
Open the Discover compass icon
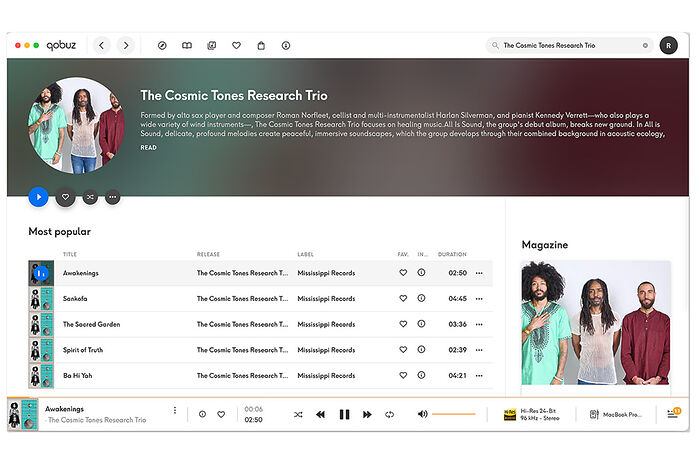(x=162, y=45)
